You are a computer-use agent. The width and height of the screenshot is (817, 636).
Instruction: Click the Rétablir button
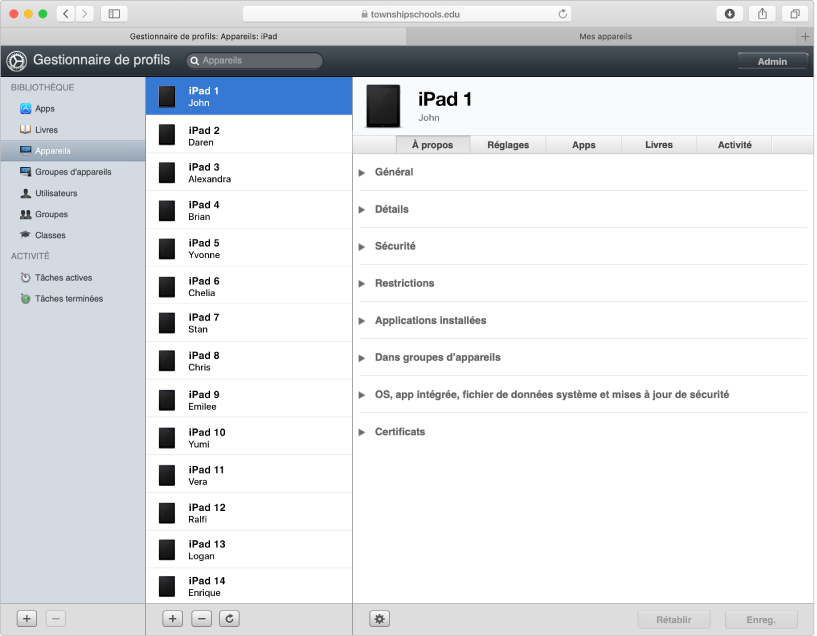pyautogui.click(x=674, y=619)
